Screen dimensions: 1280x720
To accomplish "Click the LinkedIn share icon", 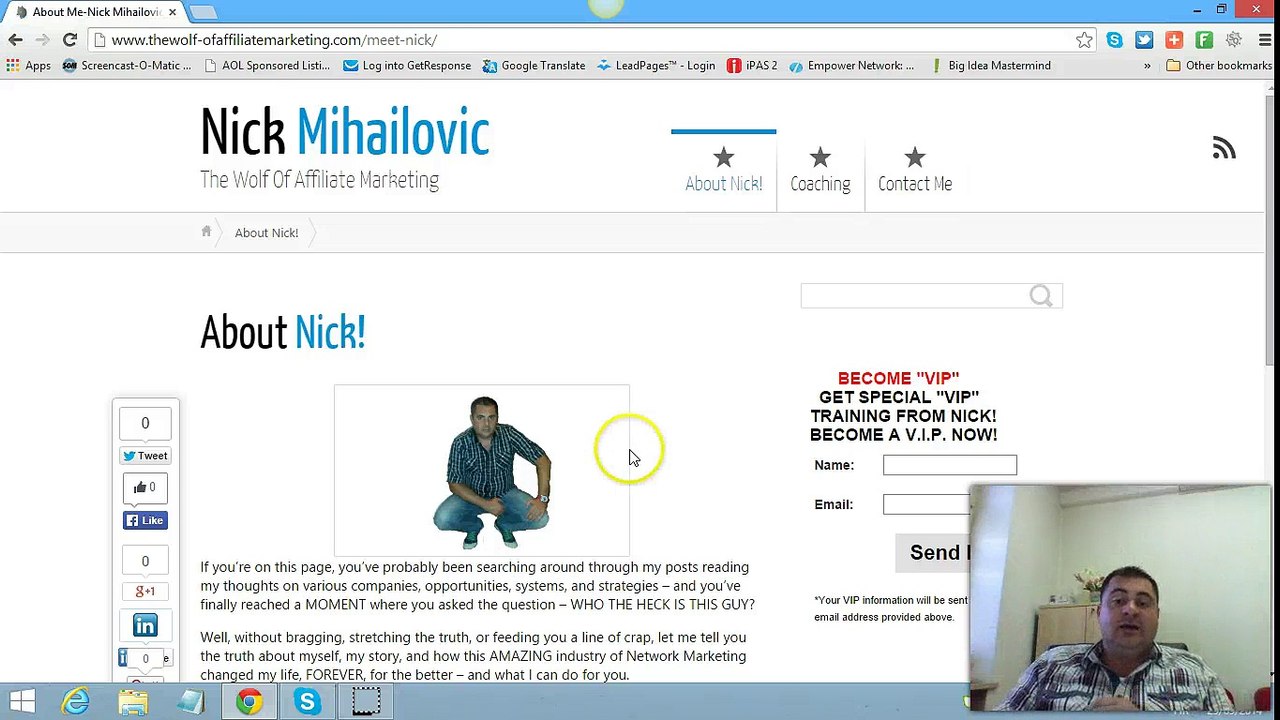I will point(145,626).
